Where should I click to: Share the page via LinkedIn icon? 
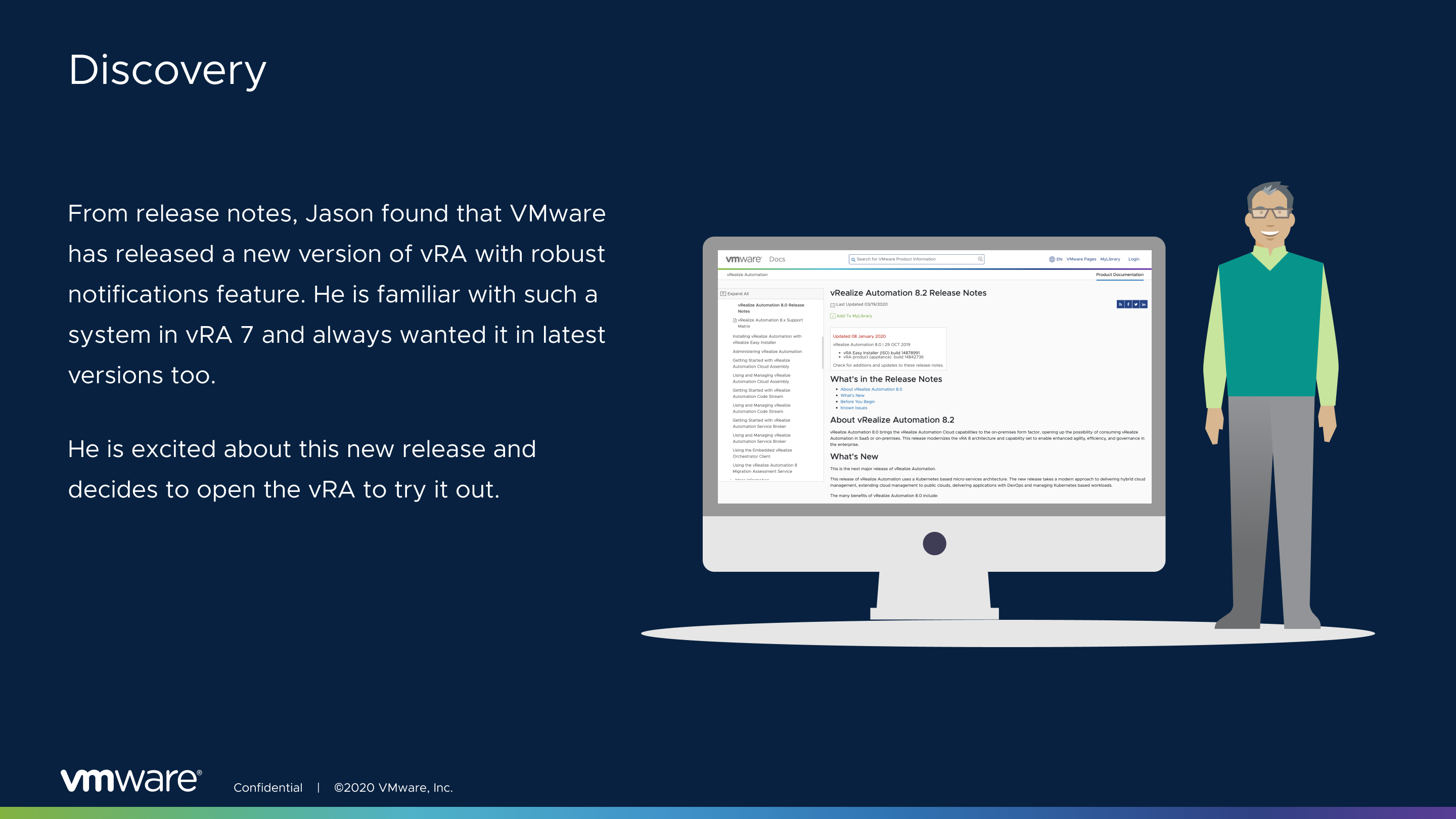[x=1144, y=304]
